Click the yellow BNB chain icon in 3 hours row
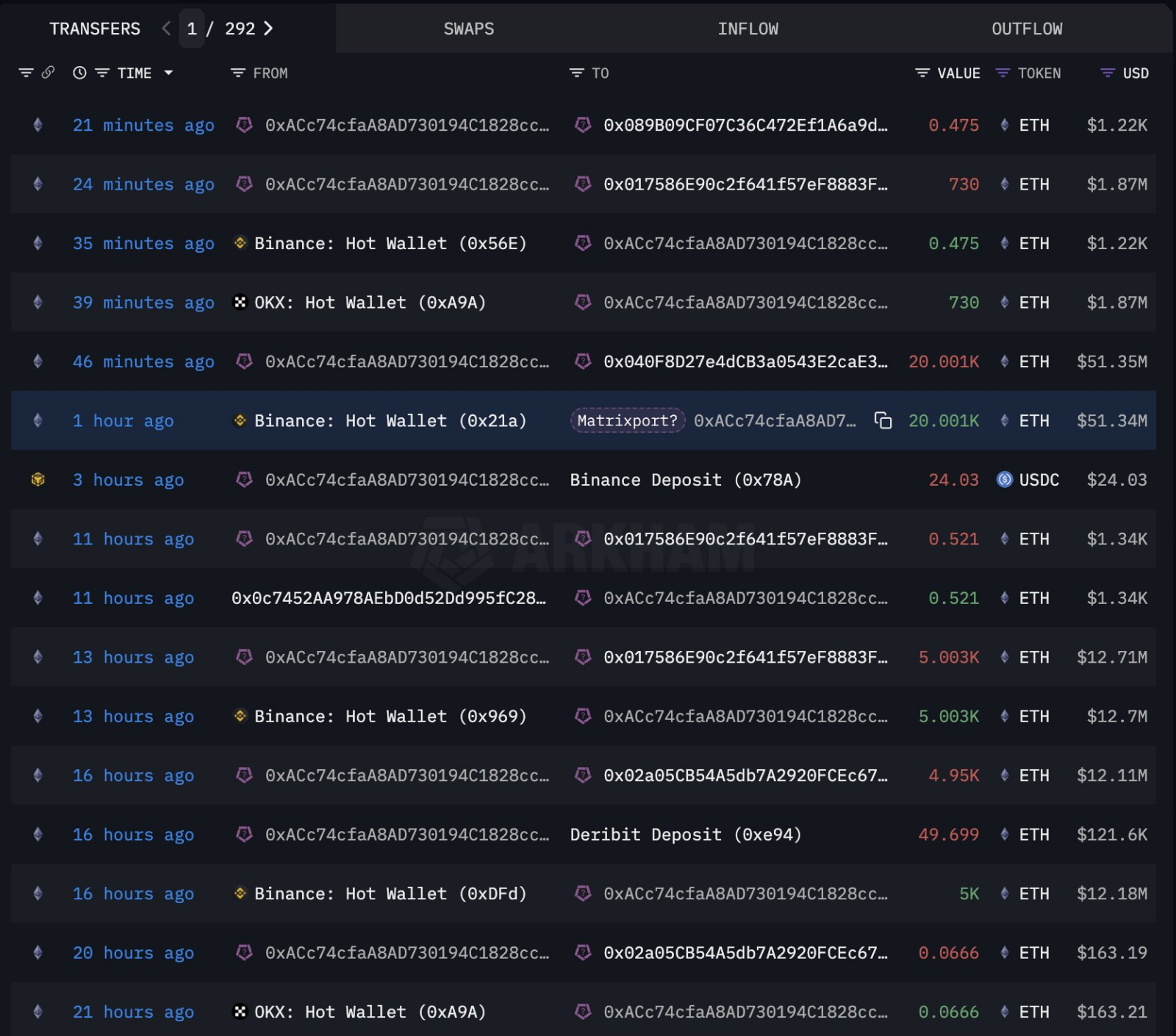The image size is (1176, 1036). click(38, 480)
